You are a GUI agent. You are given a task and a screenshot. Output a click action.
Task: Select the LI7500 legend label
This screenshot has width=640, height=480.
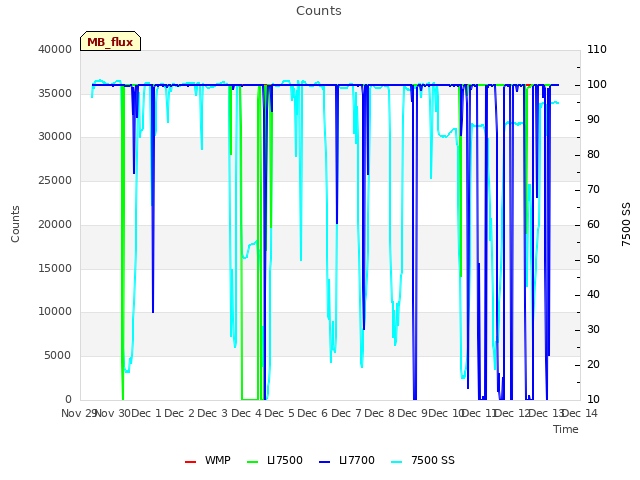285,460
